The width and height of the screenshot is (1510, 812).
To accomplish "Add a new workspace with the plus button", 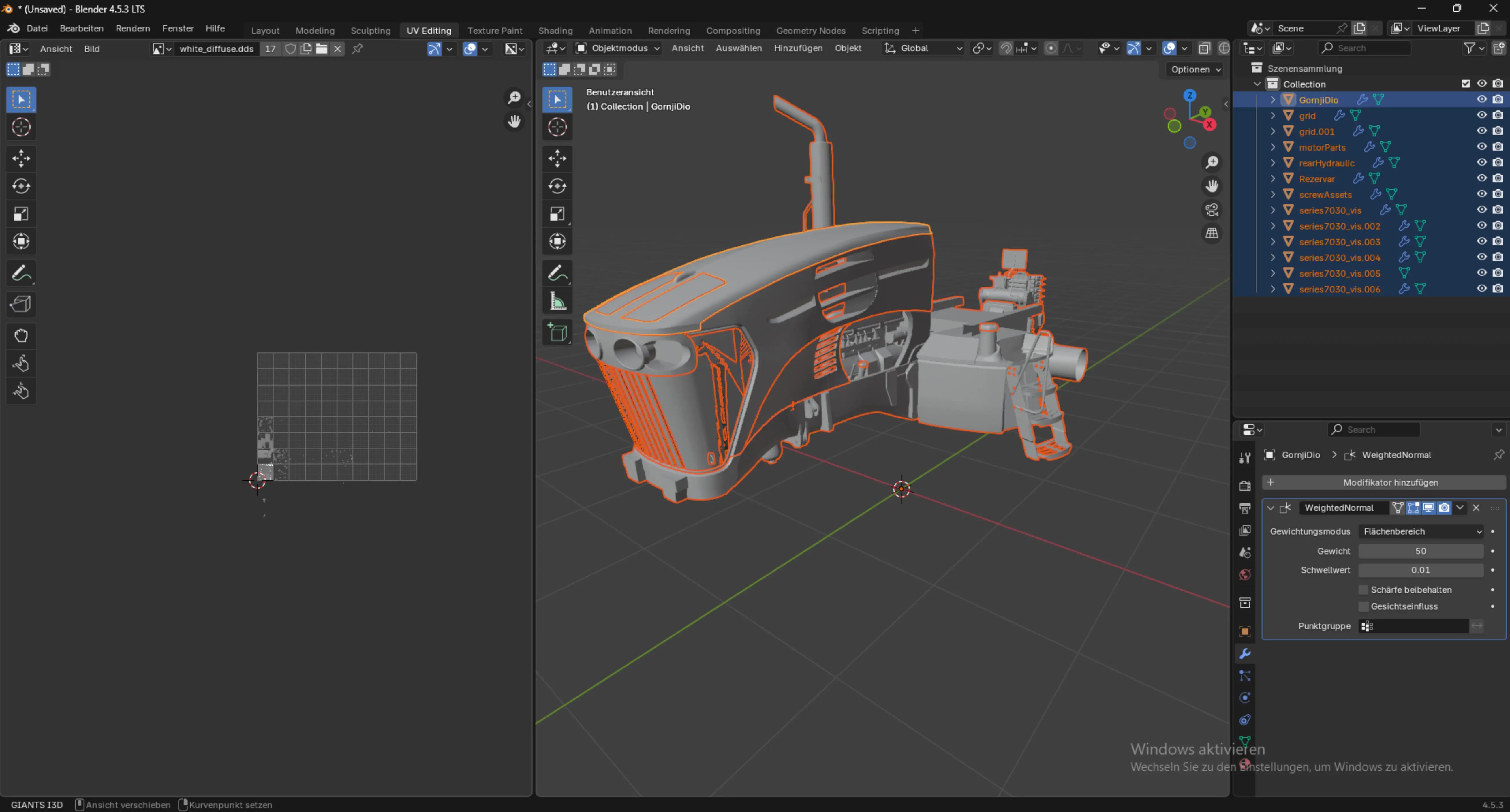I will tap(916, 31).
